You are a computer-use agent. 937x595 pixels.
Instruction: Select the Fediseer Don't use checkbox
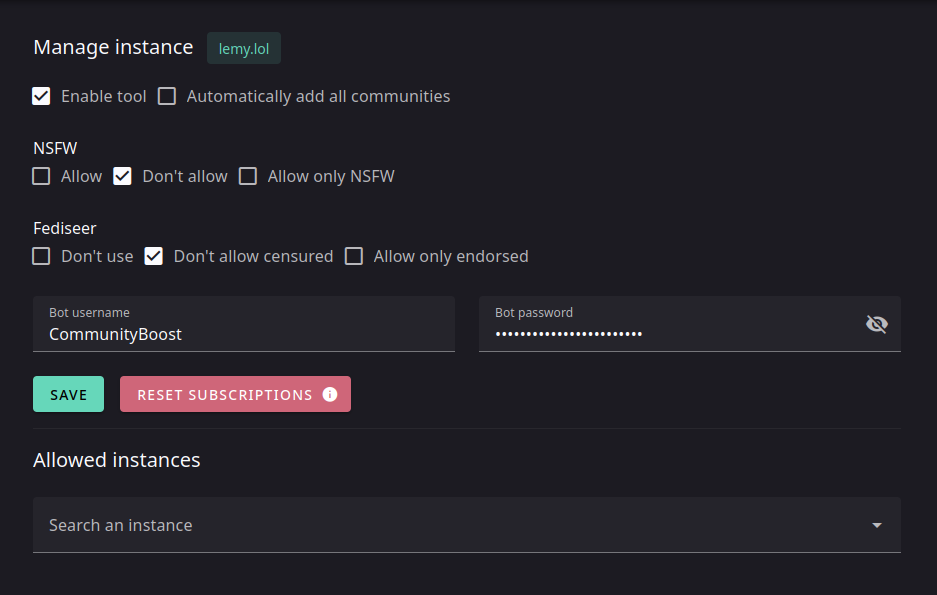(41, 256)
